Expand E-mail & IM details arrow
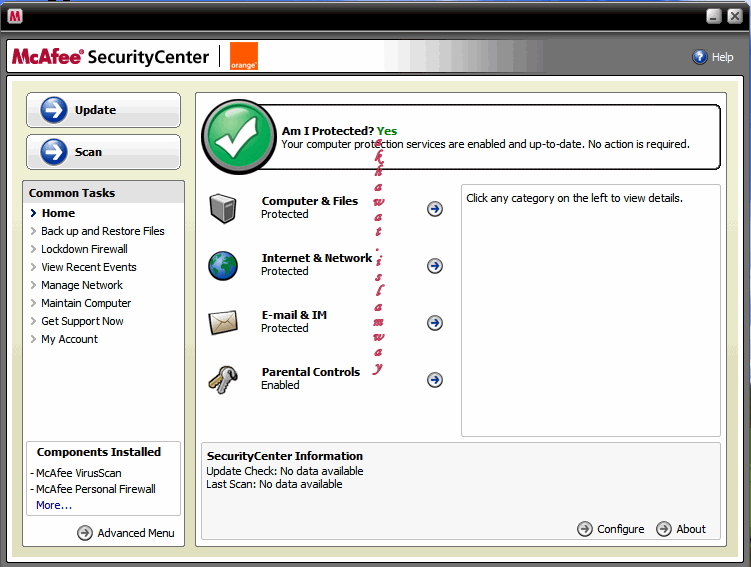 pos(435,323)
